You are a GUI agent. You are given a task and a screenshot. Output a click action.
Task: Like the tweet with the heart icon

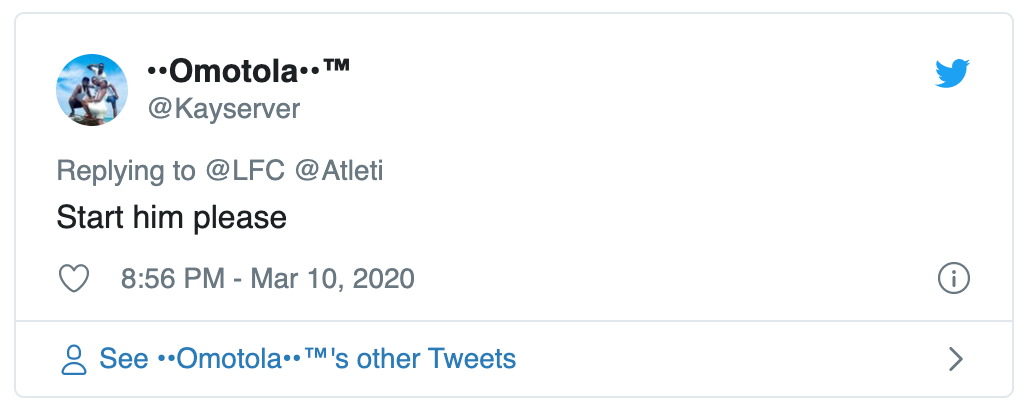pyautogui.click(x=75, y=279)
